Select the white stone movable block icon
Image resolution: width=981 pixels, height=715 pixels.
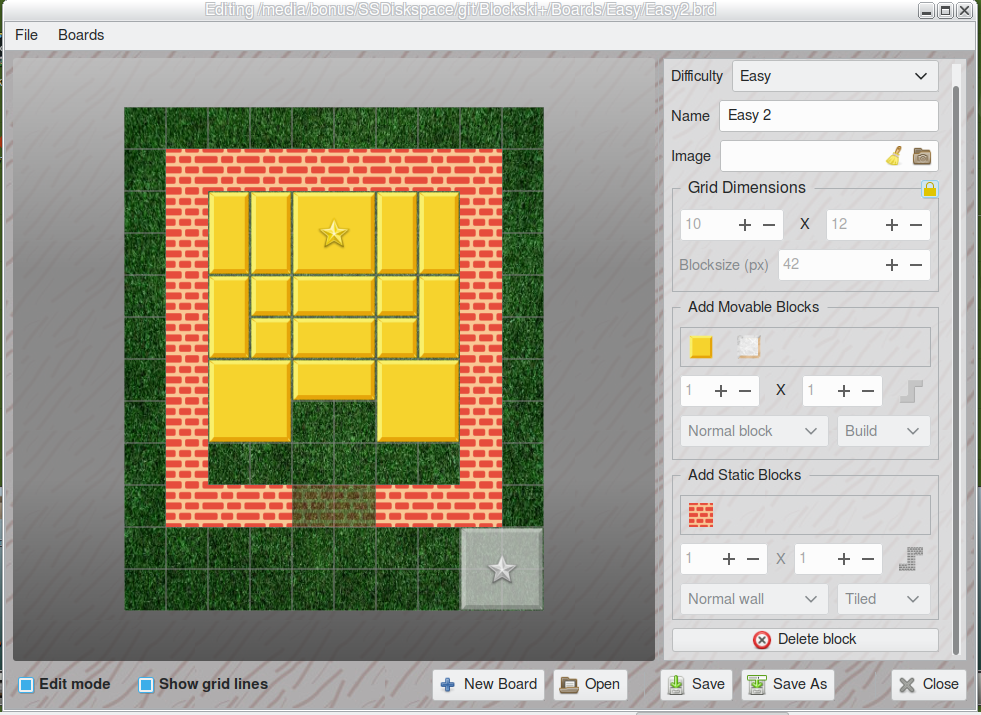[748, 347]
